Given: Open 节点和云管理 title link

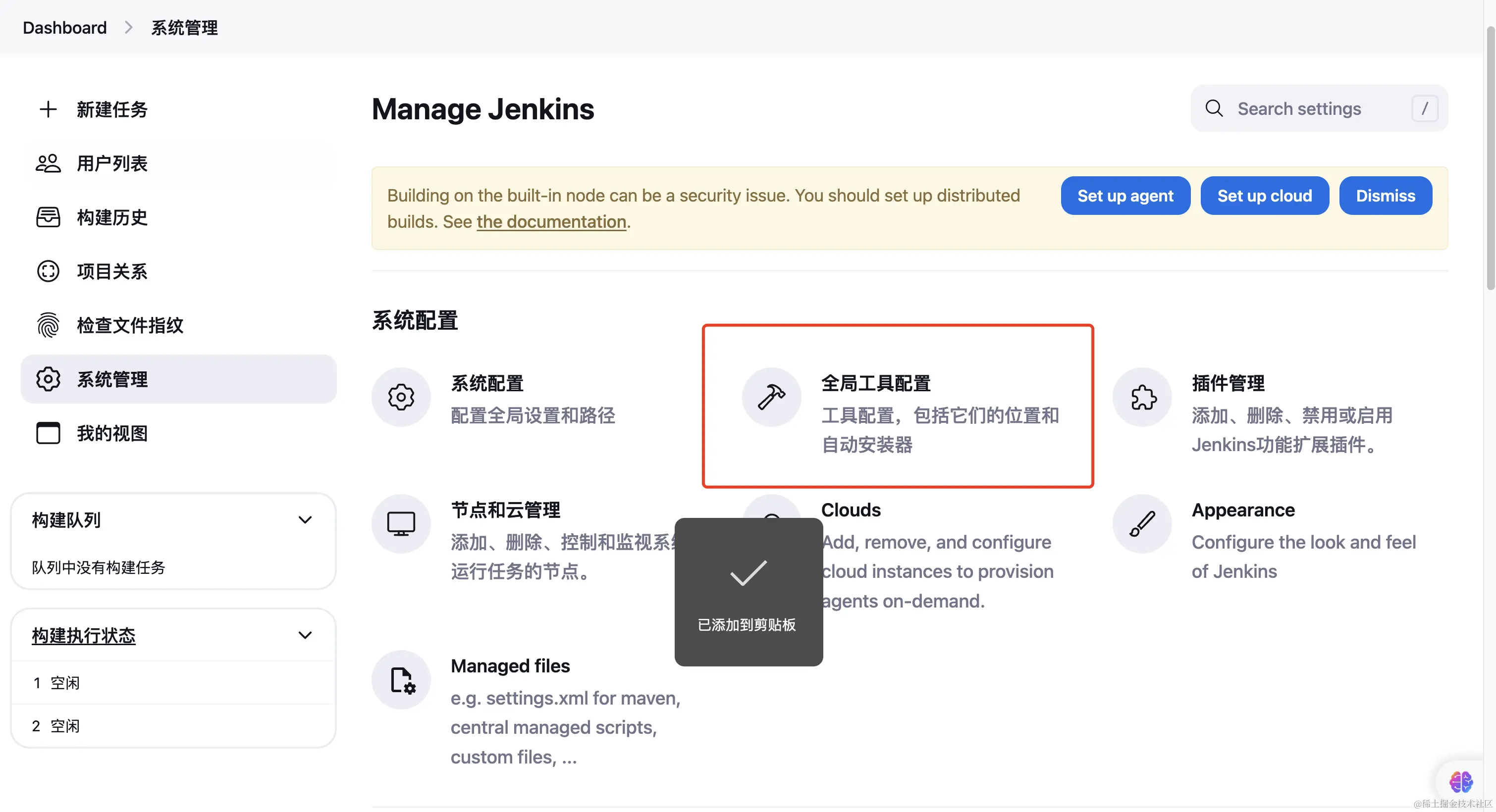Looking at the screenshot, I should tap(505, 509).
